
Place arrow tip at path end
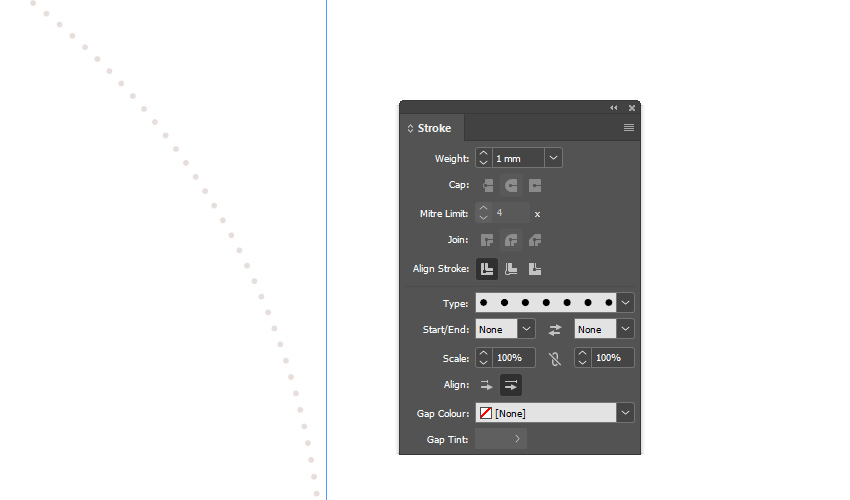(x=511, y=385)
